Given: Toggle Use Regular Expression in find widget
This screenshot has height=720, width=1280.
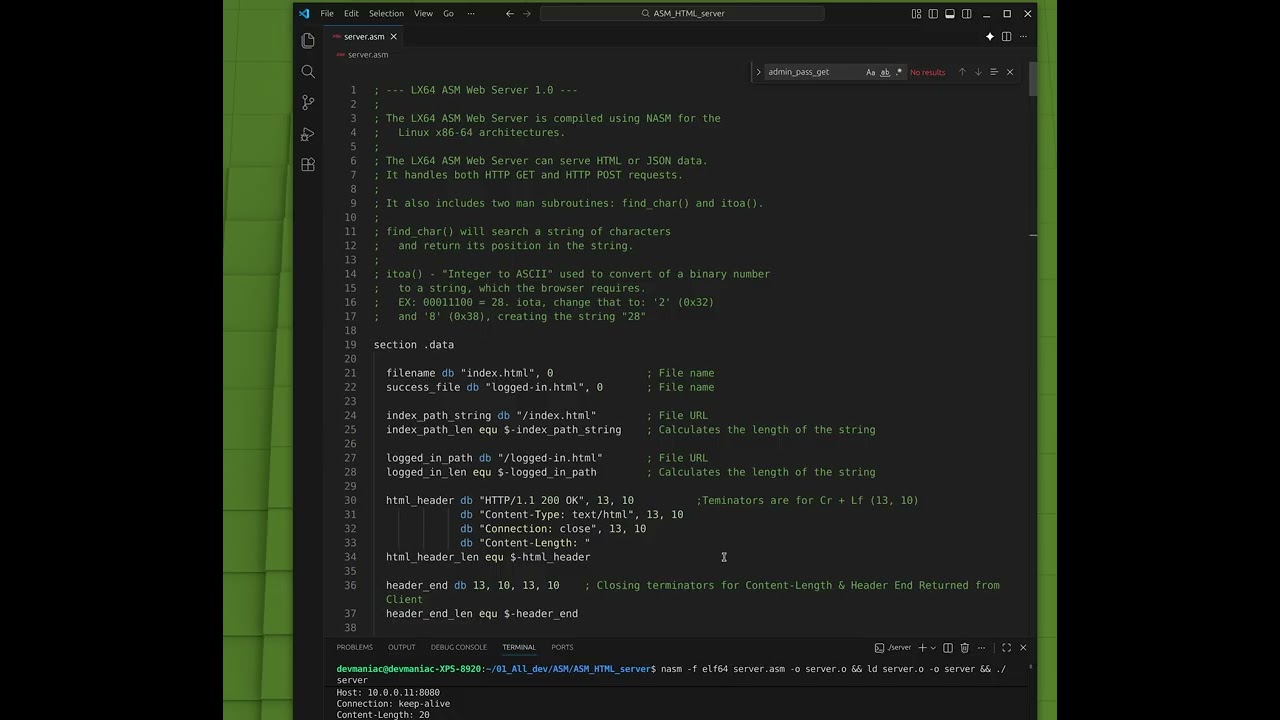Looking at the screenshot, I should (899, 72).
